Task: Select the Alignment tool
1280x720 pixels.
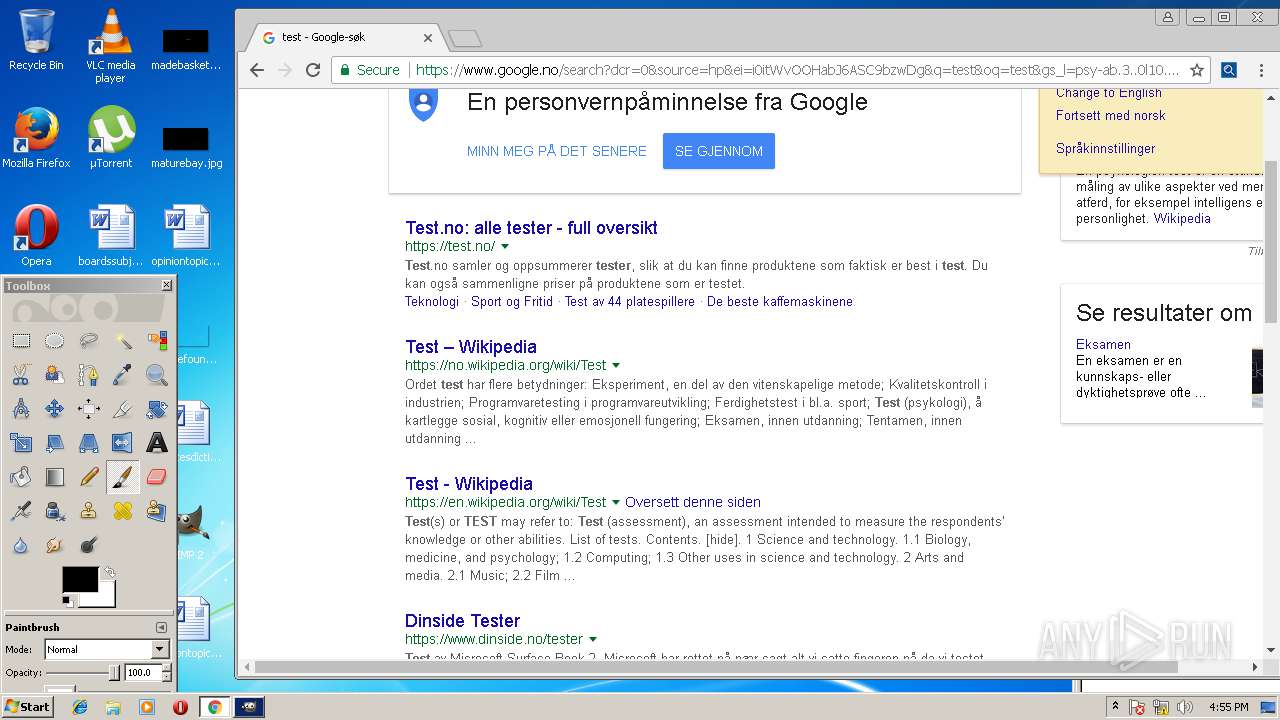Action: (x=89, y=409)
